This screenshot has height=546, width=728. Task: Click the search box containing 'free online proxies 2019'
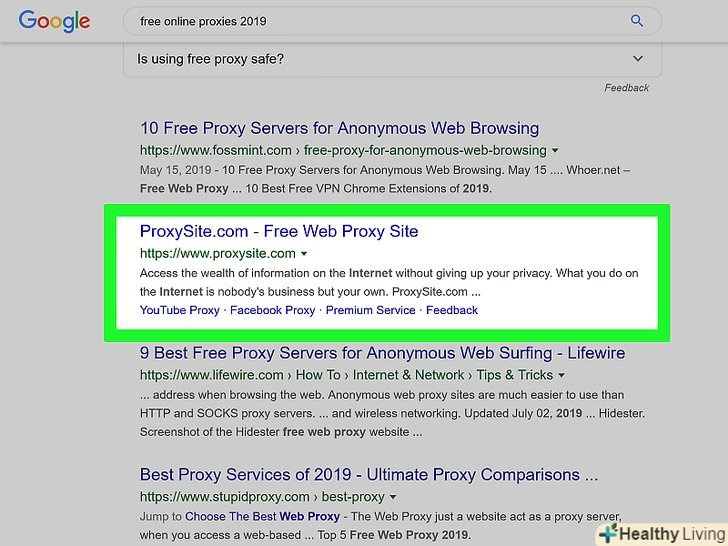click(x=392, y=21)
